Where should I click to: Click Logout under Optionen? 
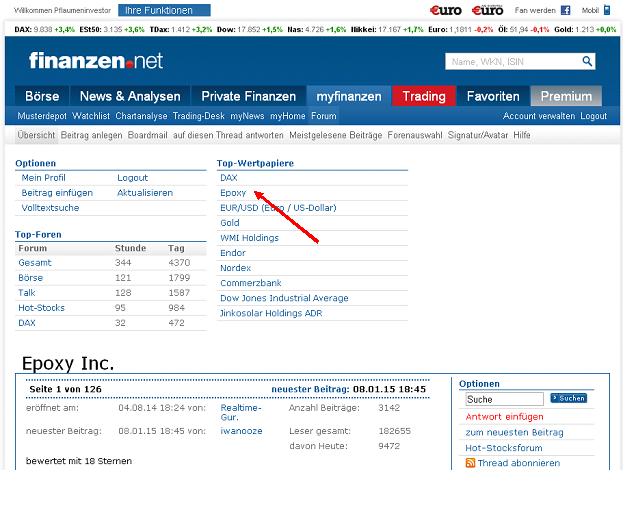(132, 178)
